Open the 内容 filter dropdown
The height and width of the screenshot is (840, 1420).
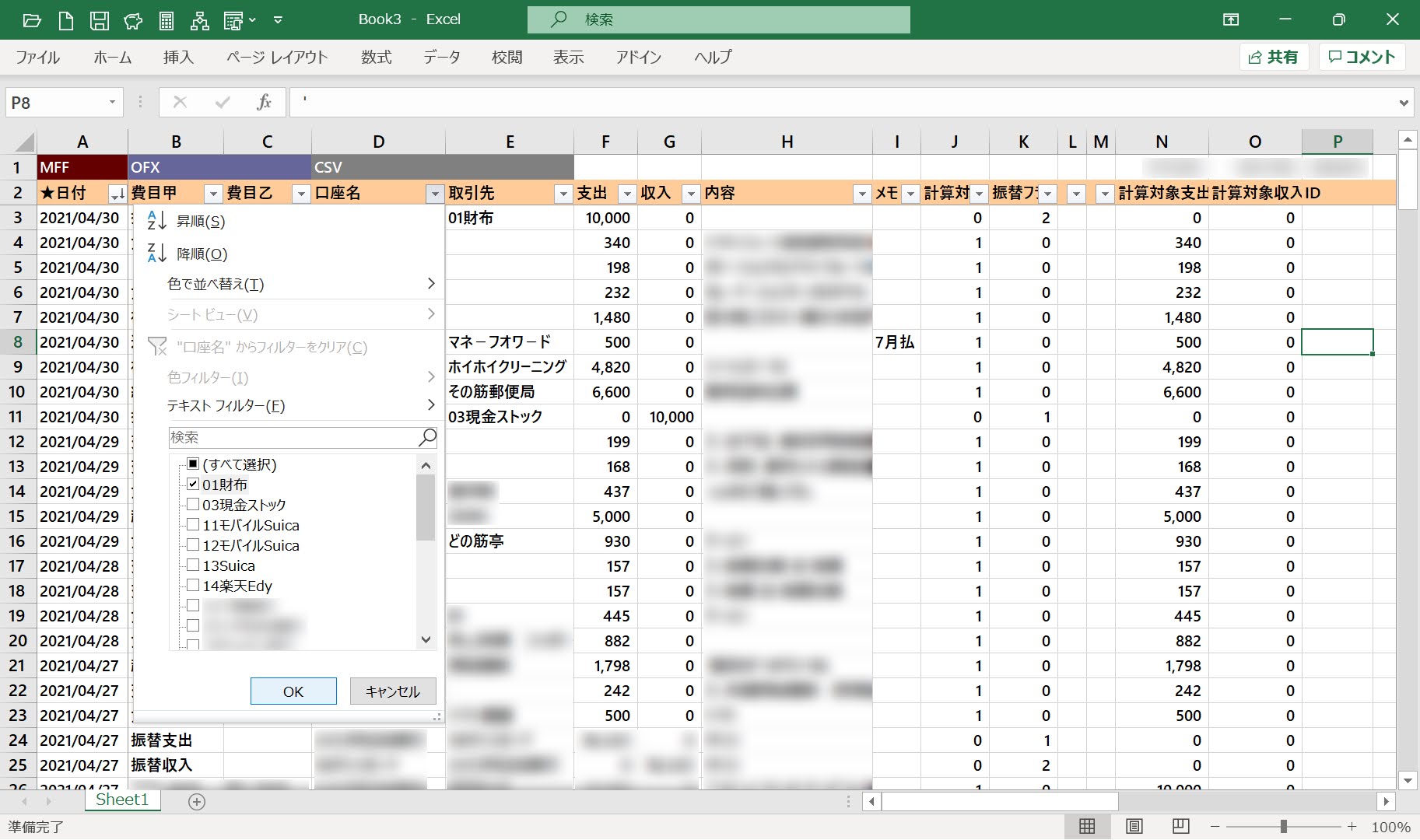(x=861, y=194)
